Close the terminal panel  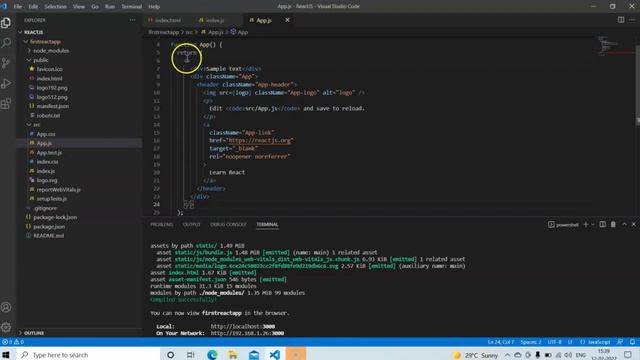[x=633, y=224]
